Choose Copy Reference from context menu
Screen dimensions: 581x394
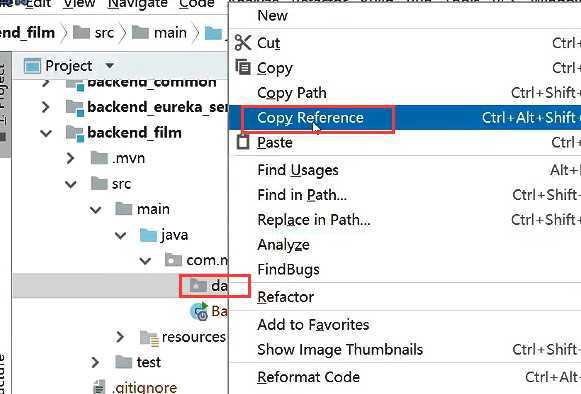pyautogui.click(x=310, y=118)
